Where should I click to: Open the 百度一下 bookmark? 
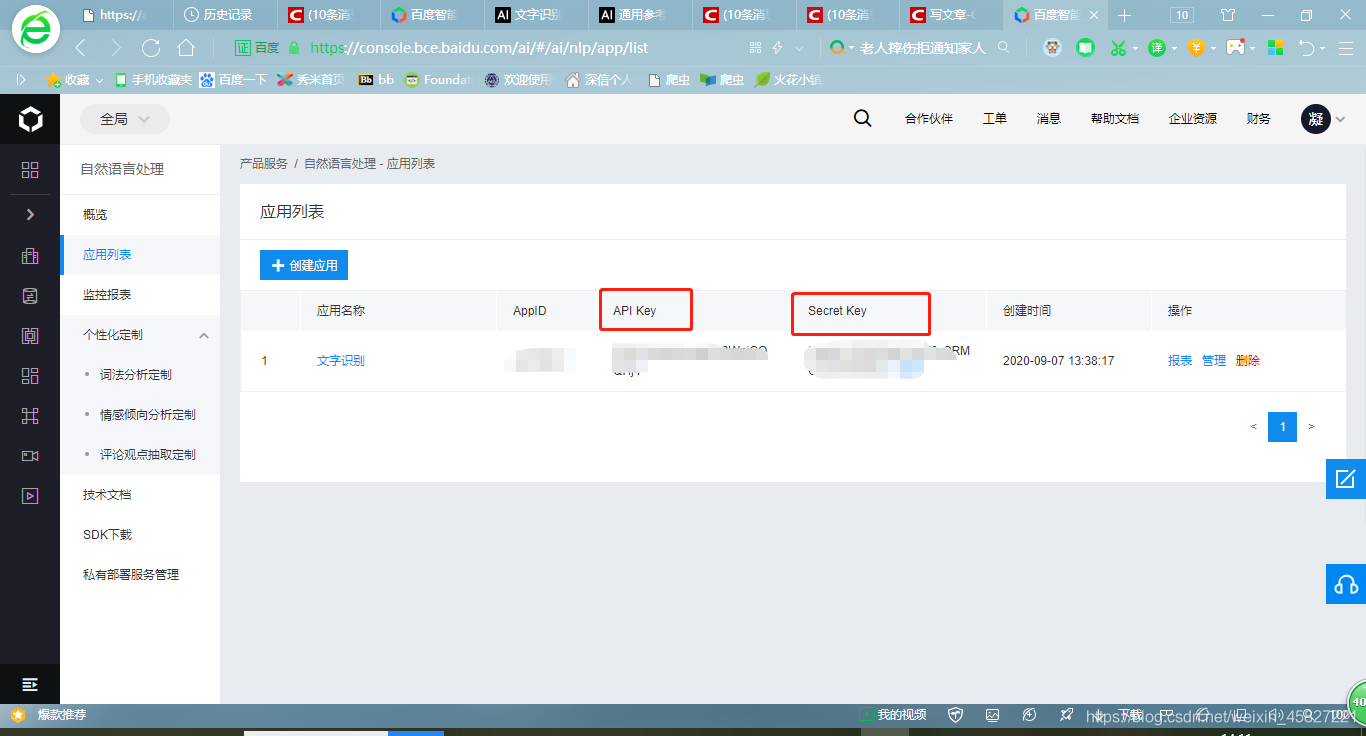click(233, 80)
